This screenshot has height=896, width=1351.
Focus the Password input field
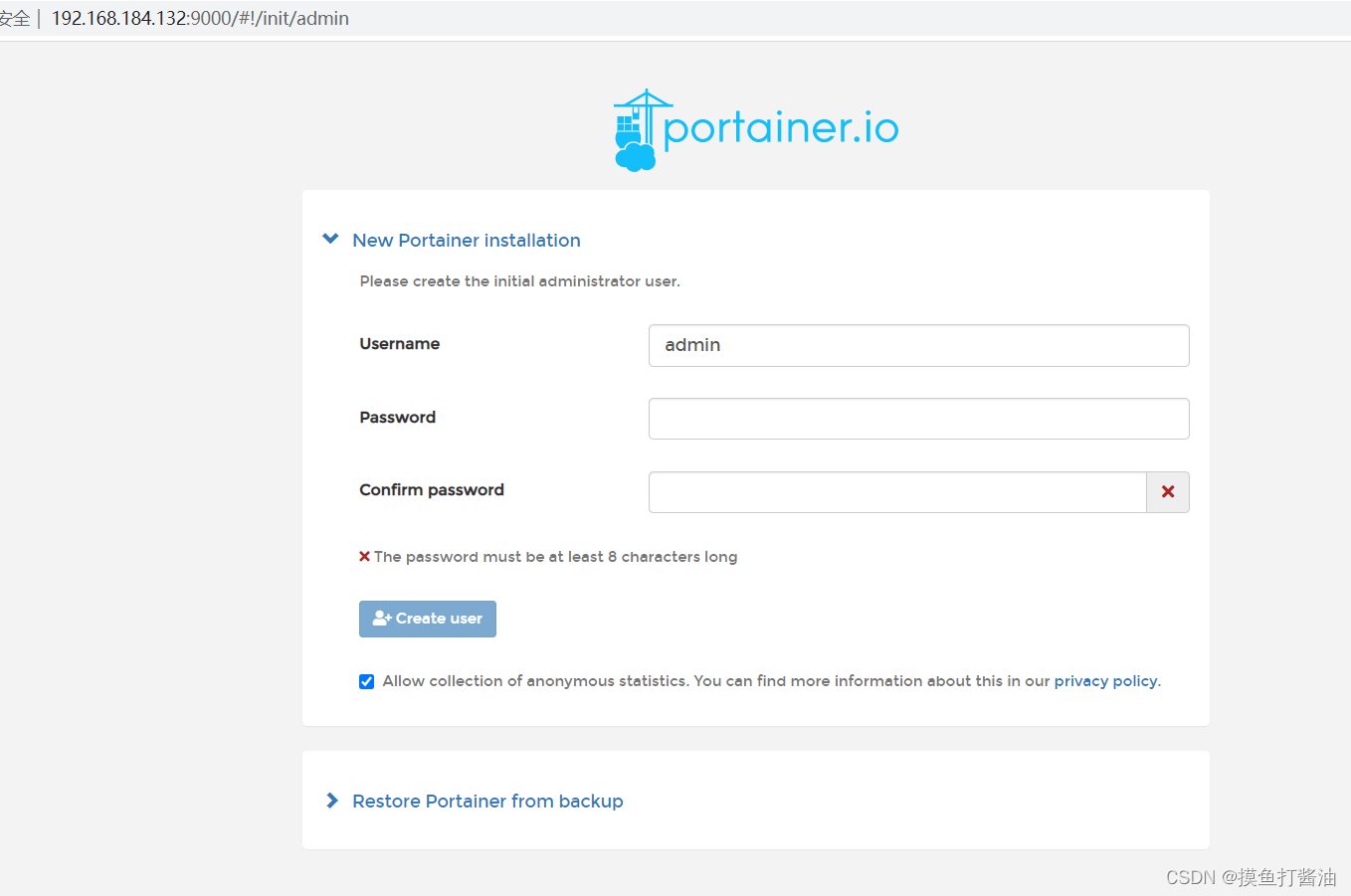coord(918,419)
